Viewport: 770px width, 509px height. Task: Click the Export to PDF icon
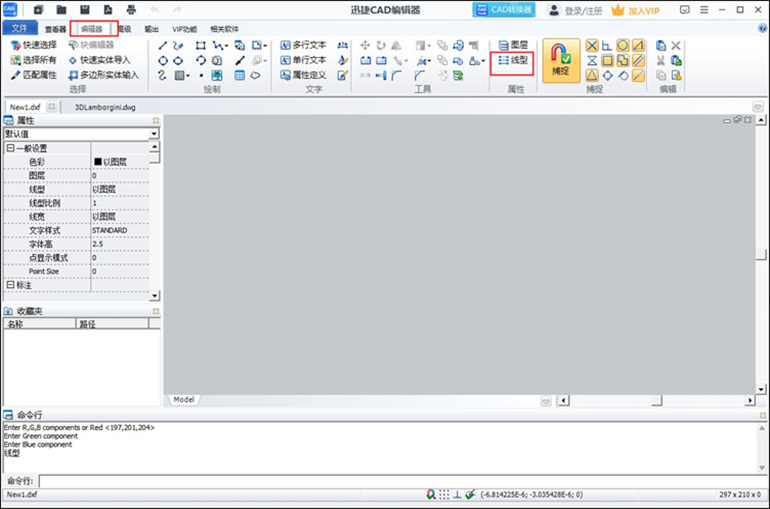tap(108, 10)
